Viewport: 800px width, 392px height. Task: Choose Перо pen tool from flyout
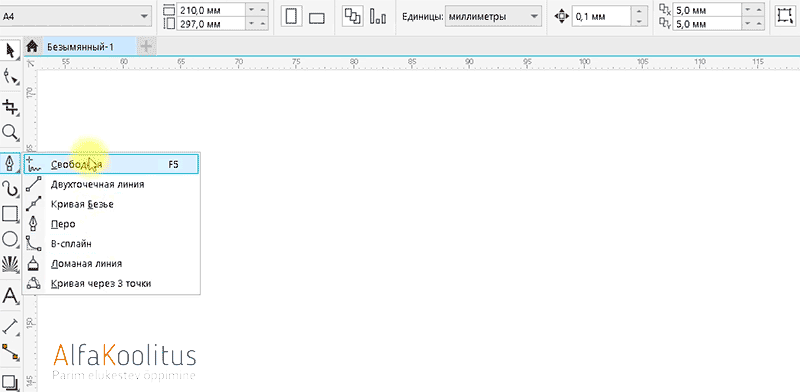pyautogui.click(x=111, y=224)
